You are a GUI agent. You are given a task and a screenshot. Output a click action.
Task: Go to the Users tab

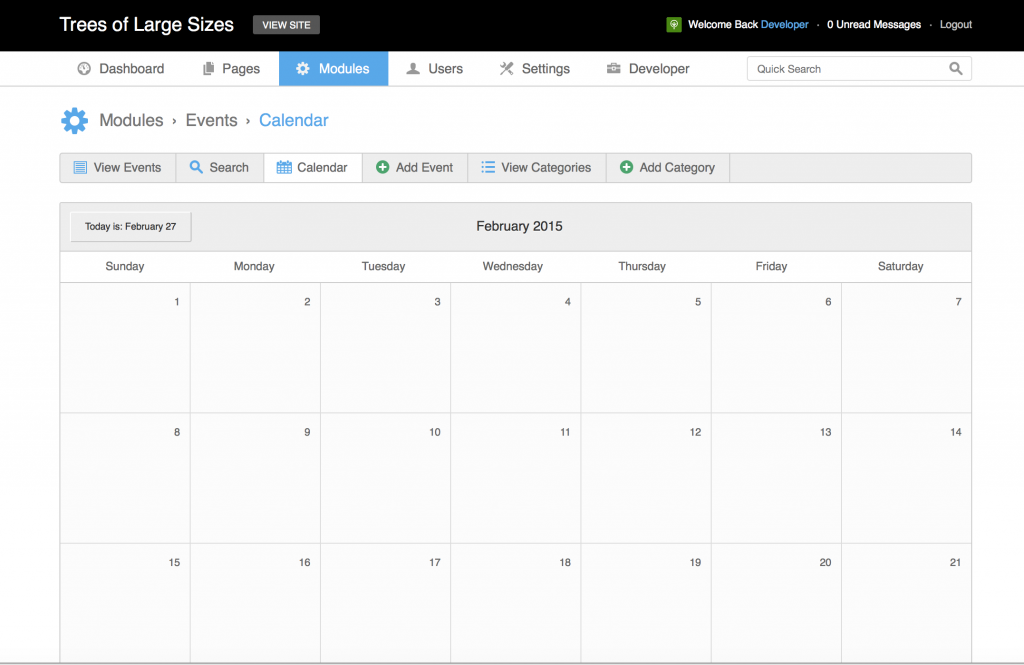(x=434, y=69)
